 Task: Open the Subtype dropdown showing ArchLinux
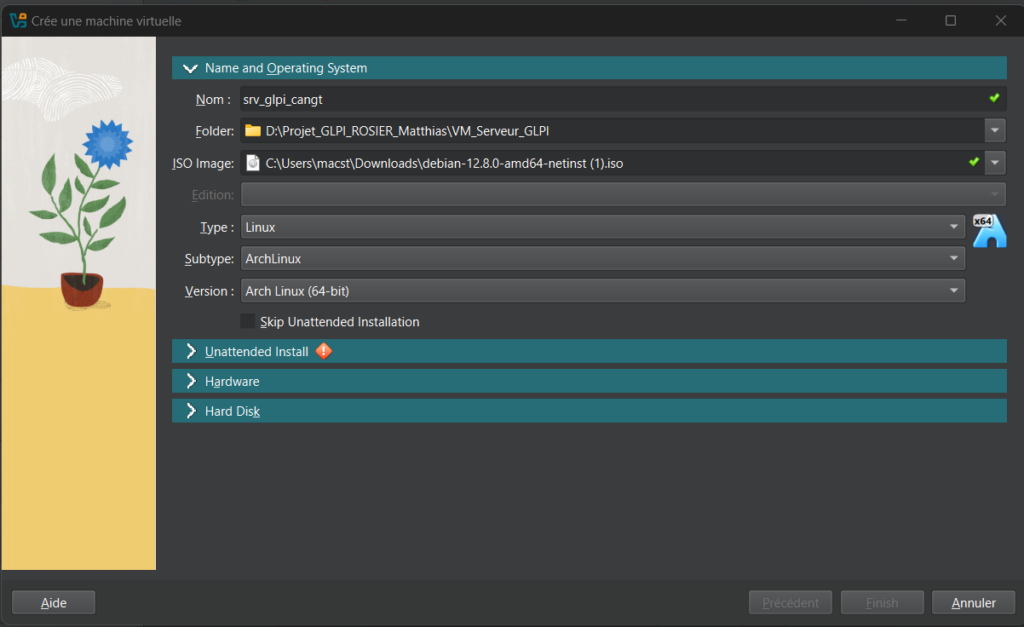(x=602, y=259)
